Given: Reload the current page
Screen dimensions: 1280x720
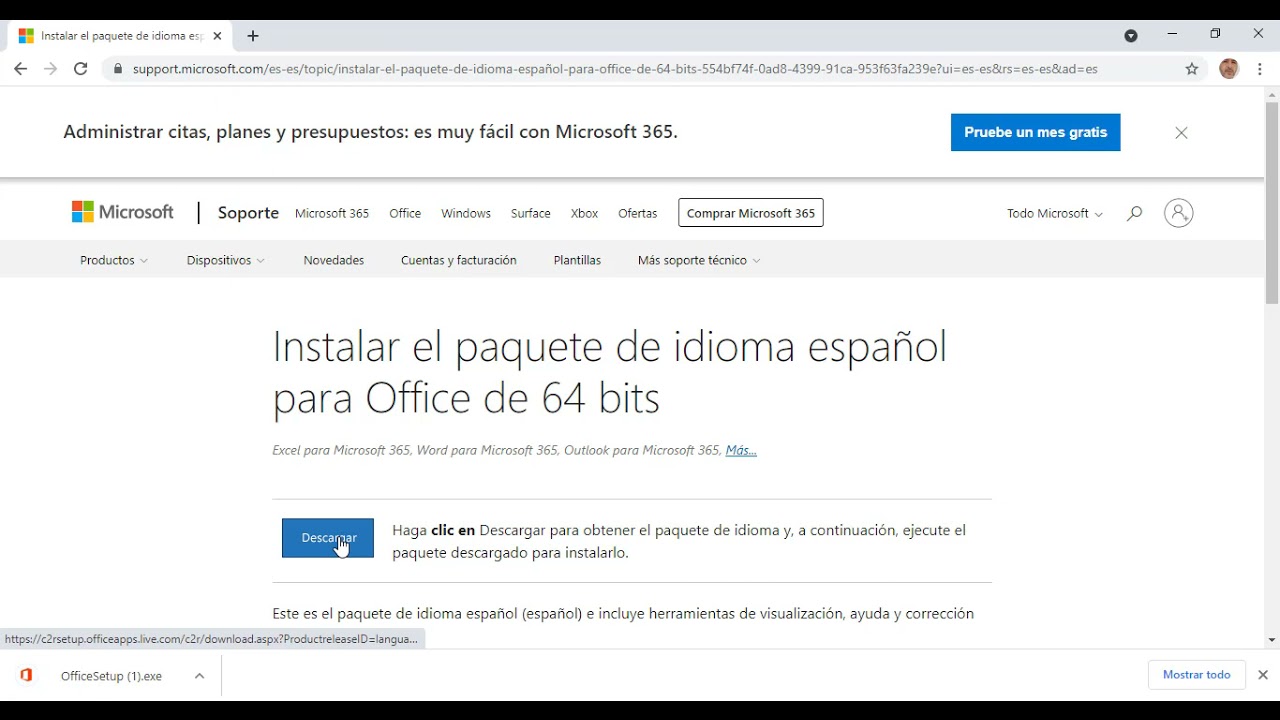Looking at the screenshot, I should pyautogui.click(x=81, y=69).
